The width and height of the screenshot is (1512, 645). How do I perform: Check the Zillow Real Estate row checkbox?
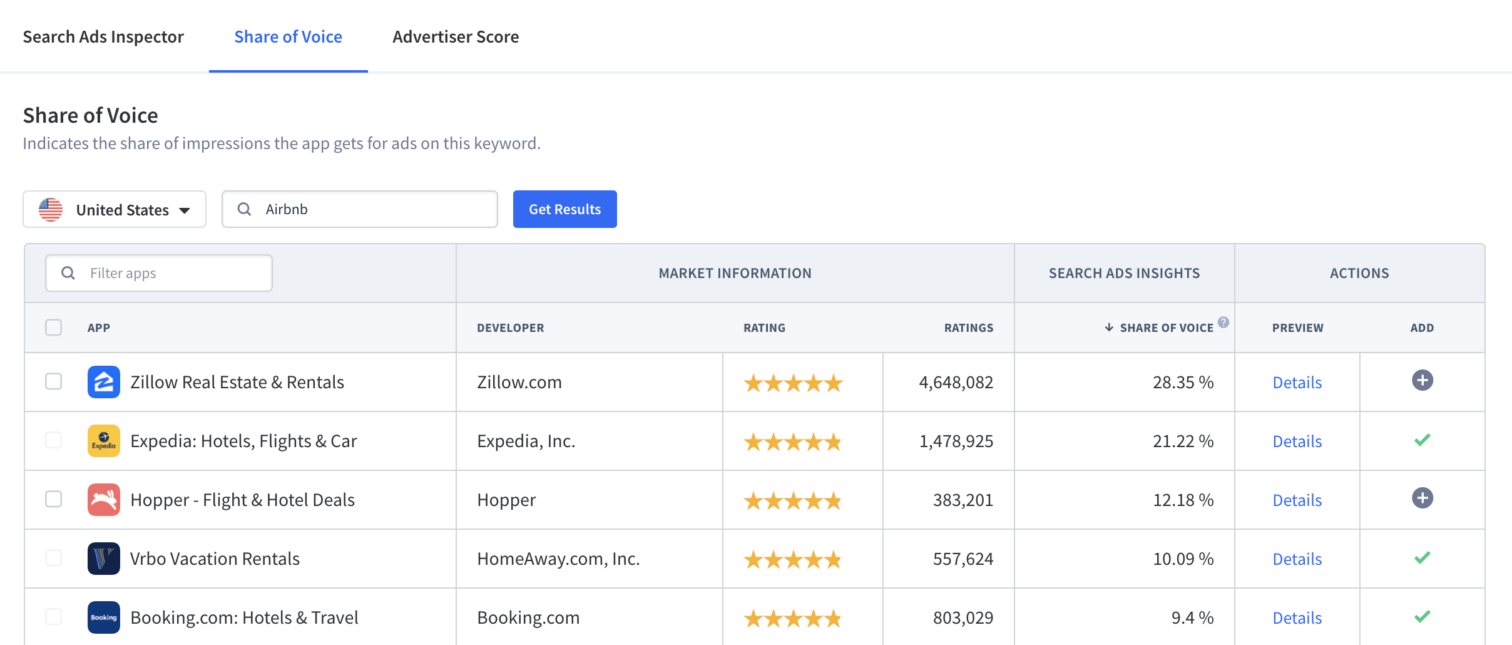click(x=53, y=382)
